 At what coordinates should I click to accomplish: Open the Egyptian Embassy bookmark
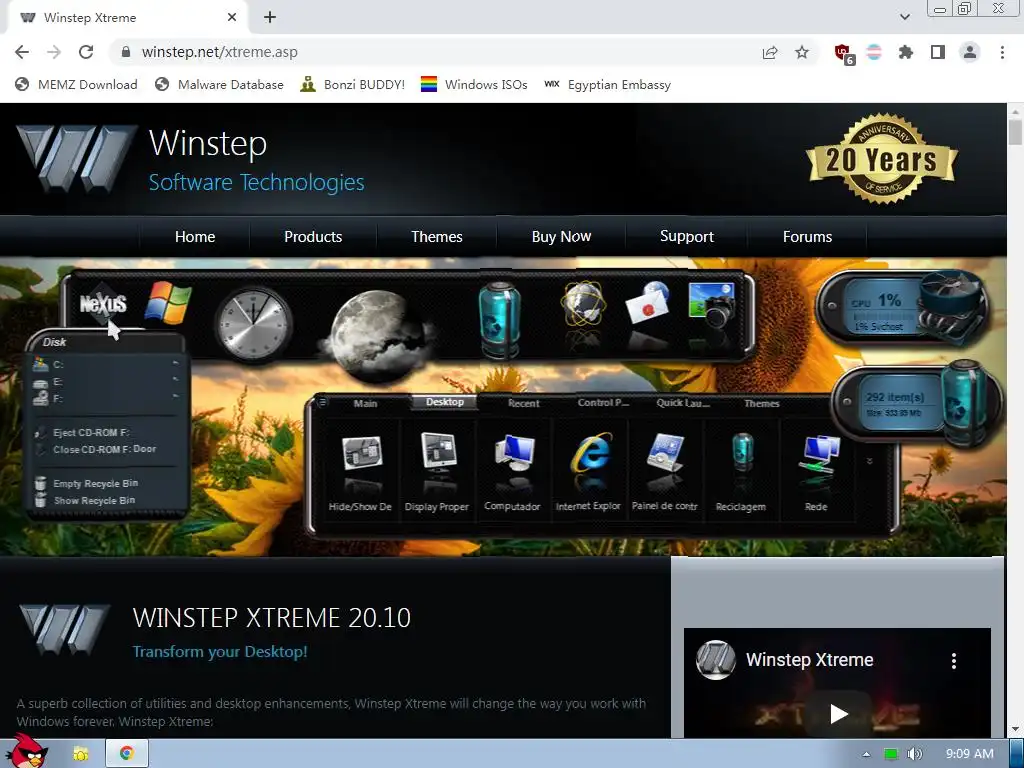(x=607, y=84)
